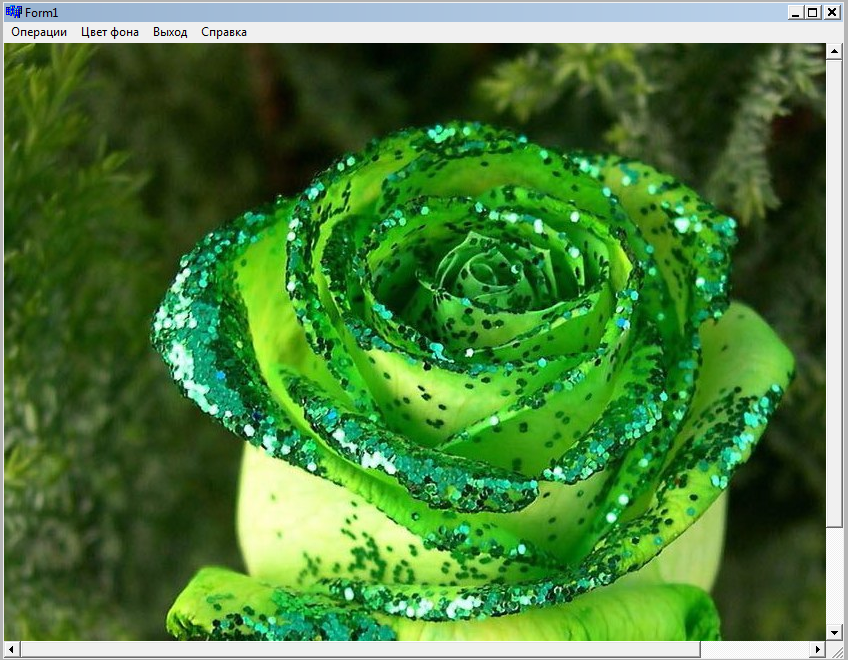
Task: Click the Выход menu item
Action: pos(170,32)
